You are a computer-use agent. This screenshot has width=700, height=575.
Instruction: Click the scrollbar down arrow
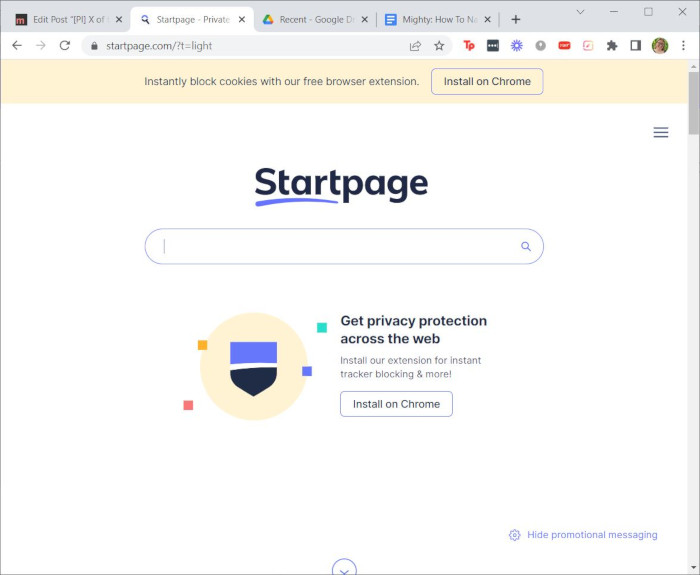tap(693, 568)
